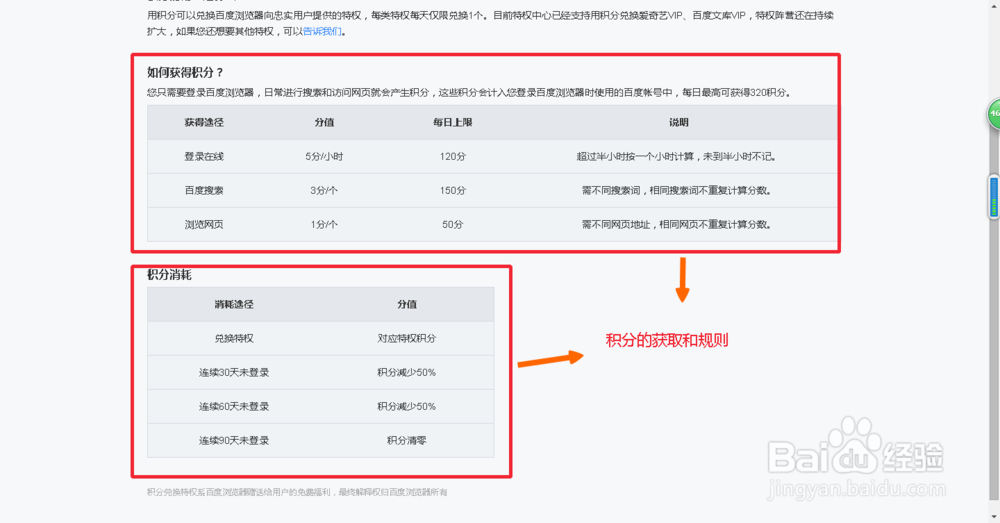
Task: Click the 分值 header in the earning table
Action: [324, 122]
